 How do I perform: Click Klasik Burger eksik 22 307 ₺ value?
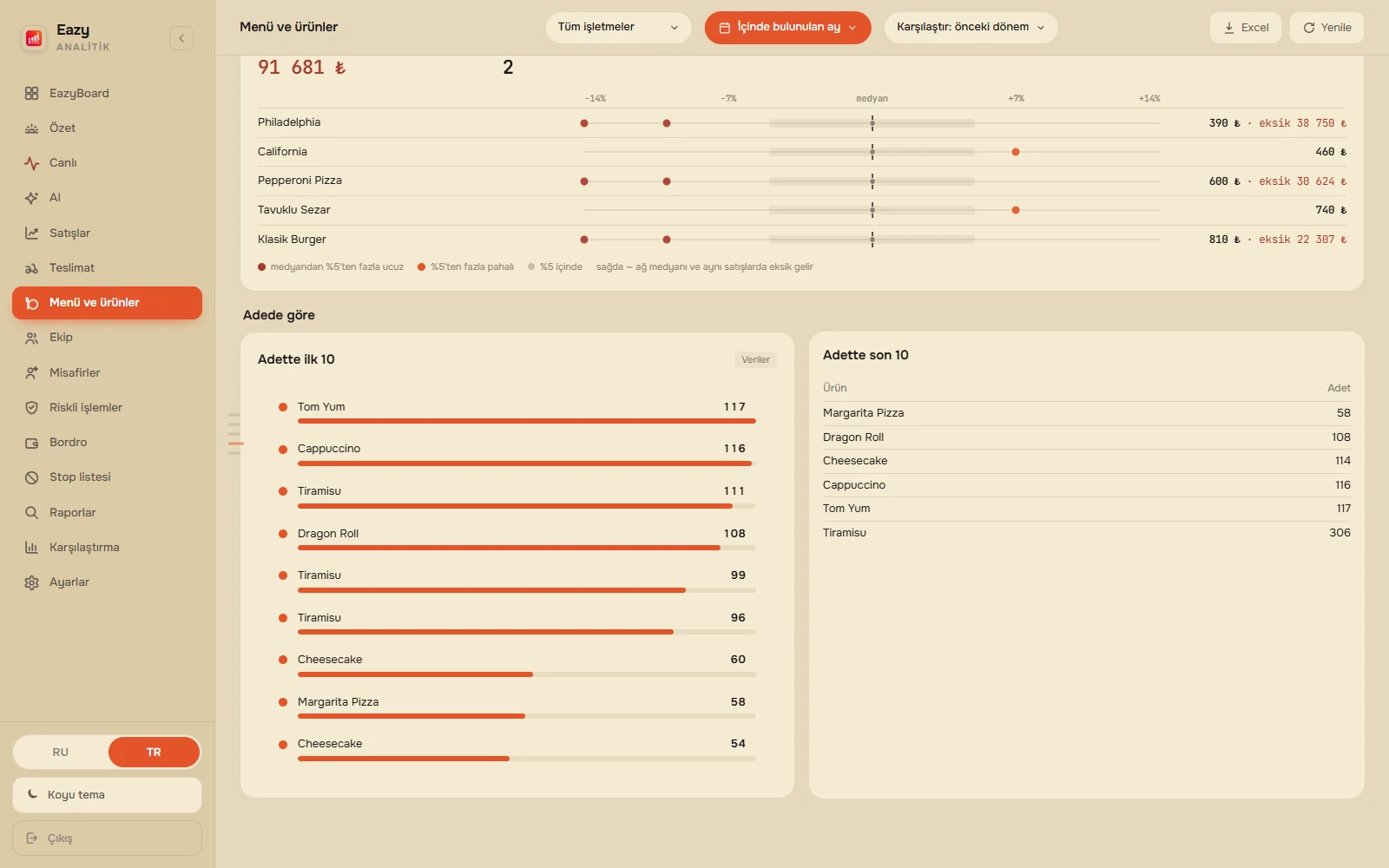click(1302, 240)
